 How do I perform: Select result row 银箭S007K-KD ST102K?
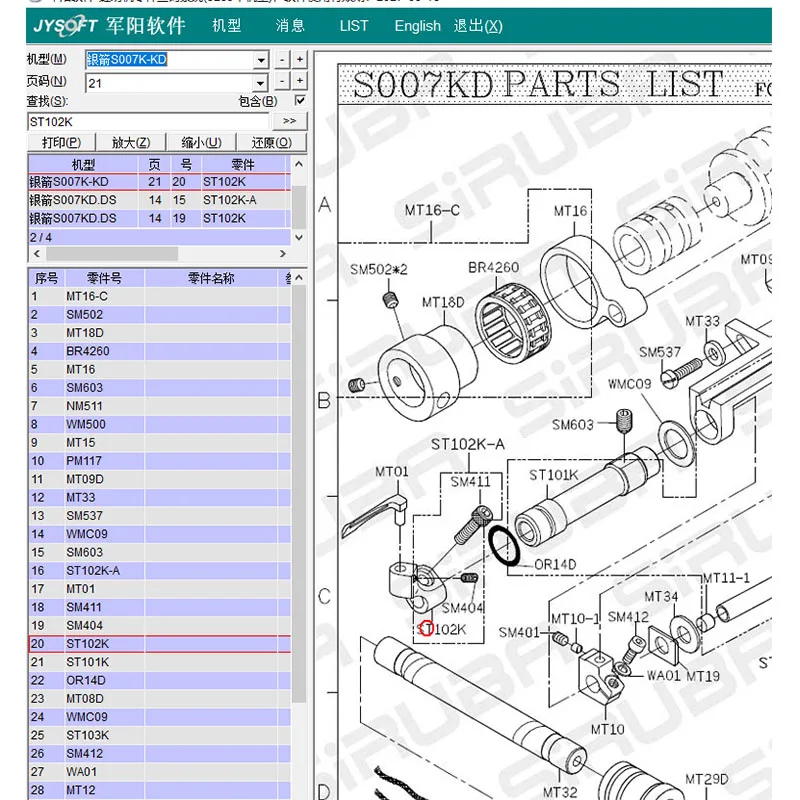tap(159, 182)
